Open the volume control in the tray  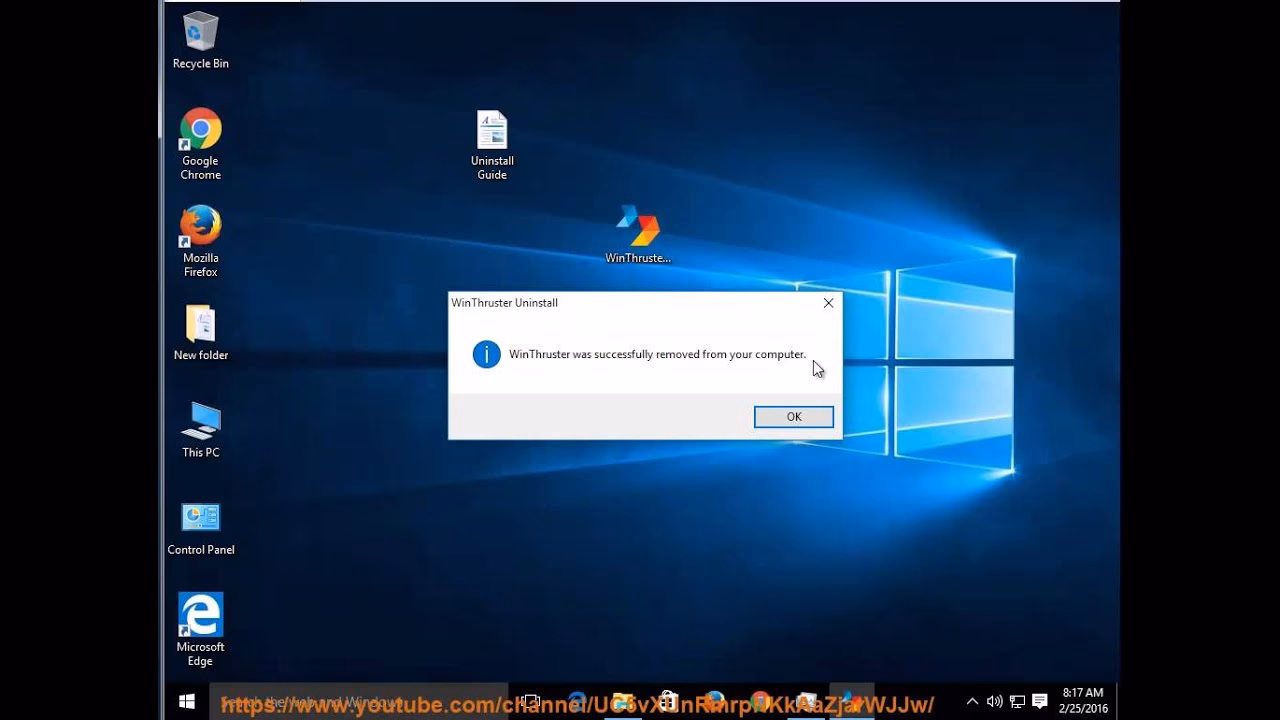[994, 701]
